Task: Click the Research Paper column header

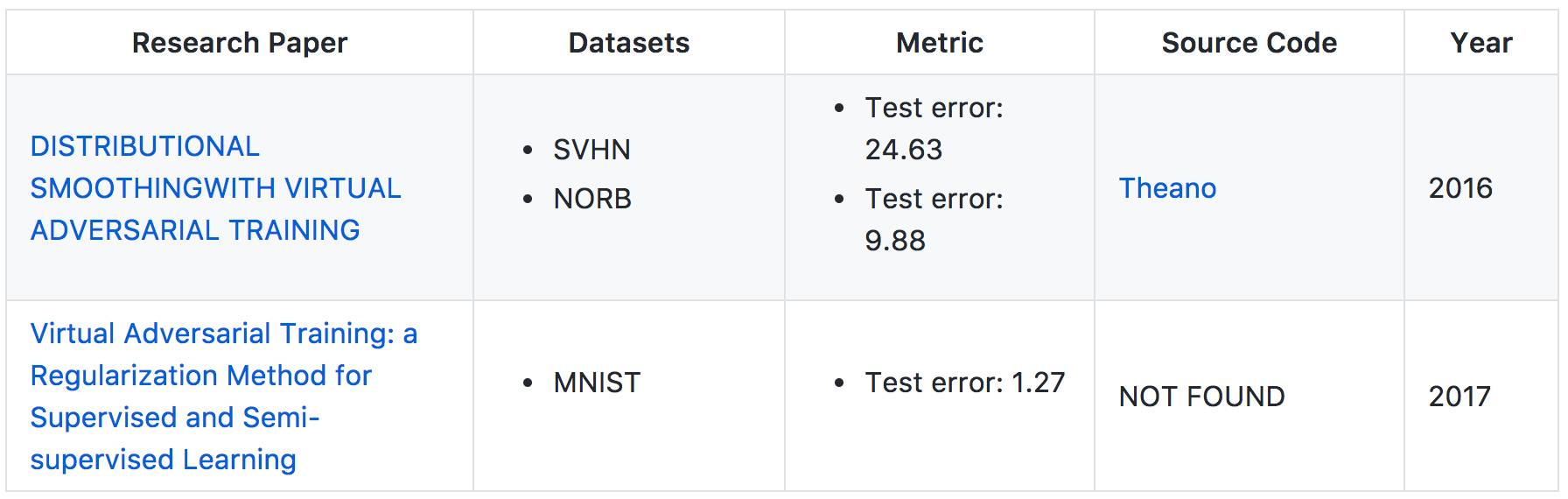Action: pos(239,43)
